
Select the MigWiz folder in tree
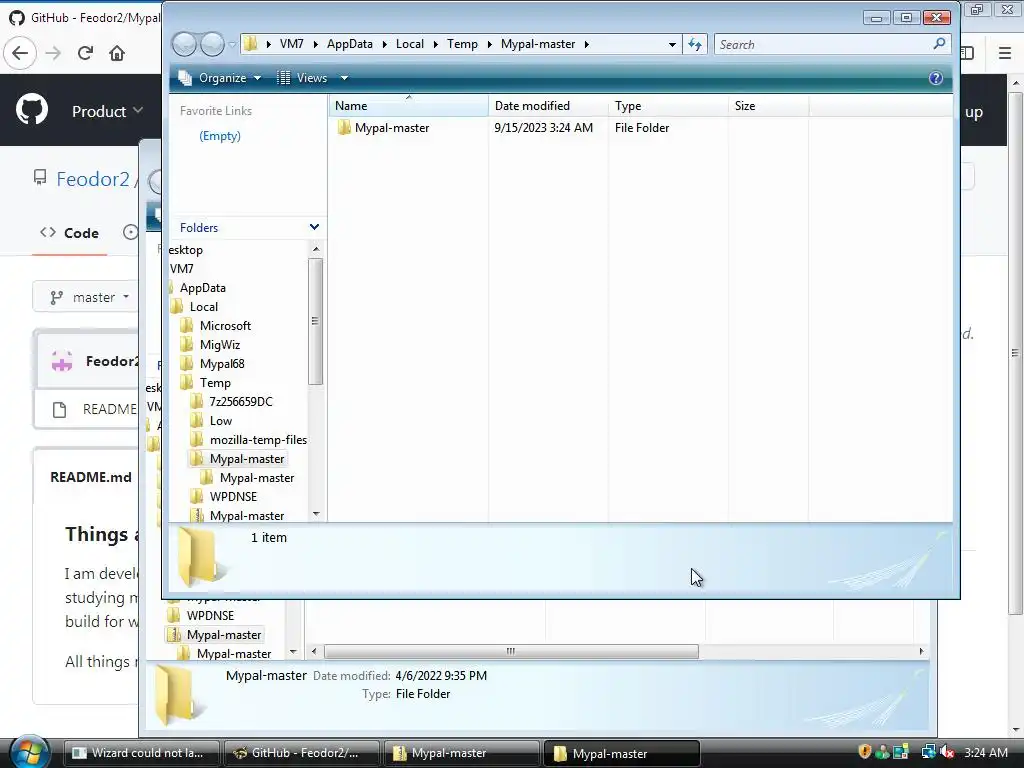[x=219, y=344]
